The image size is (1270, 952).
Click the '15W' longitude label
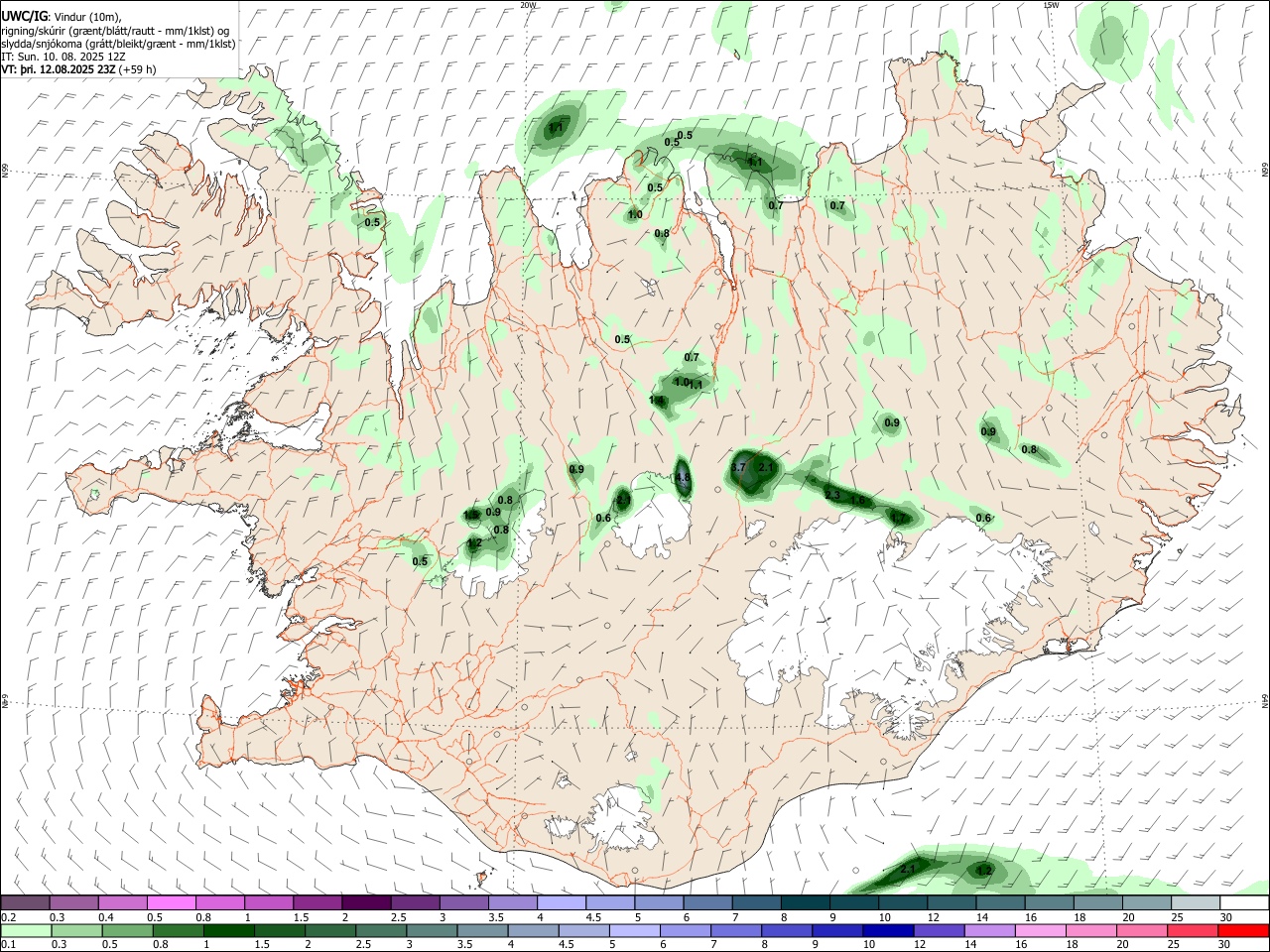click(x=1051, y=5)
